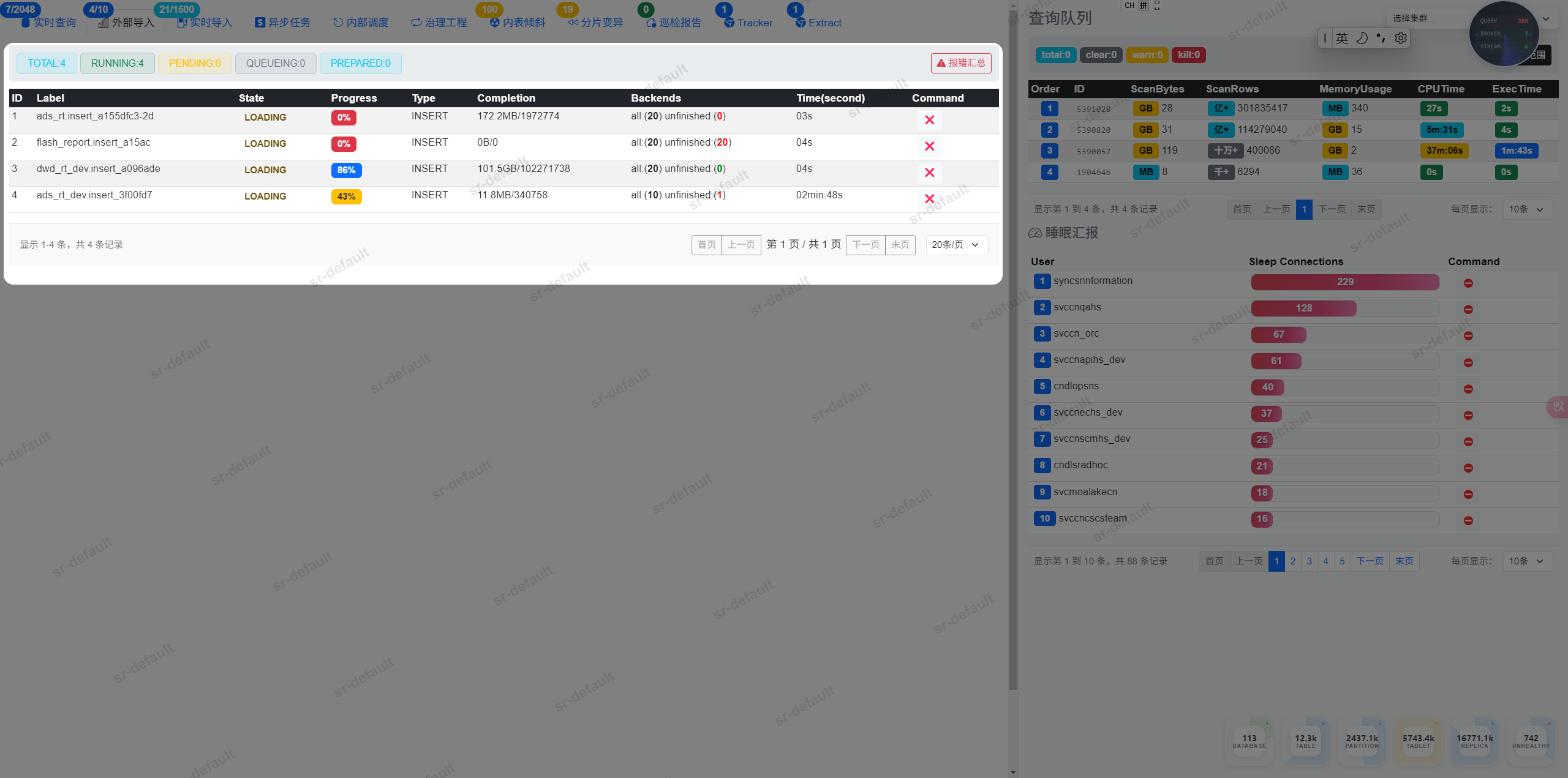This screenshot has height=778, width=1568.
Task: Kill sleep connections for syncsrinformation user
Action: pyautogui.click(x=1468, y=283)
